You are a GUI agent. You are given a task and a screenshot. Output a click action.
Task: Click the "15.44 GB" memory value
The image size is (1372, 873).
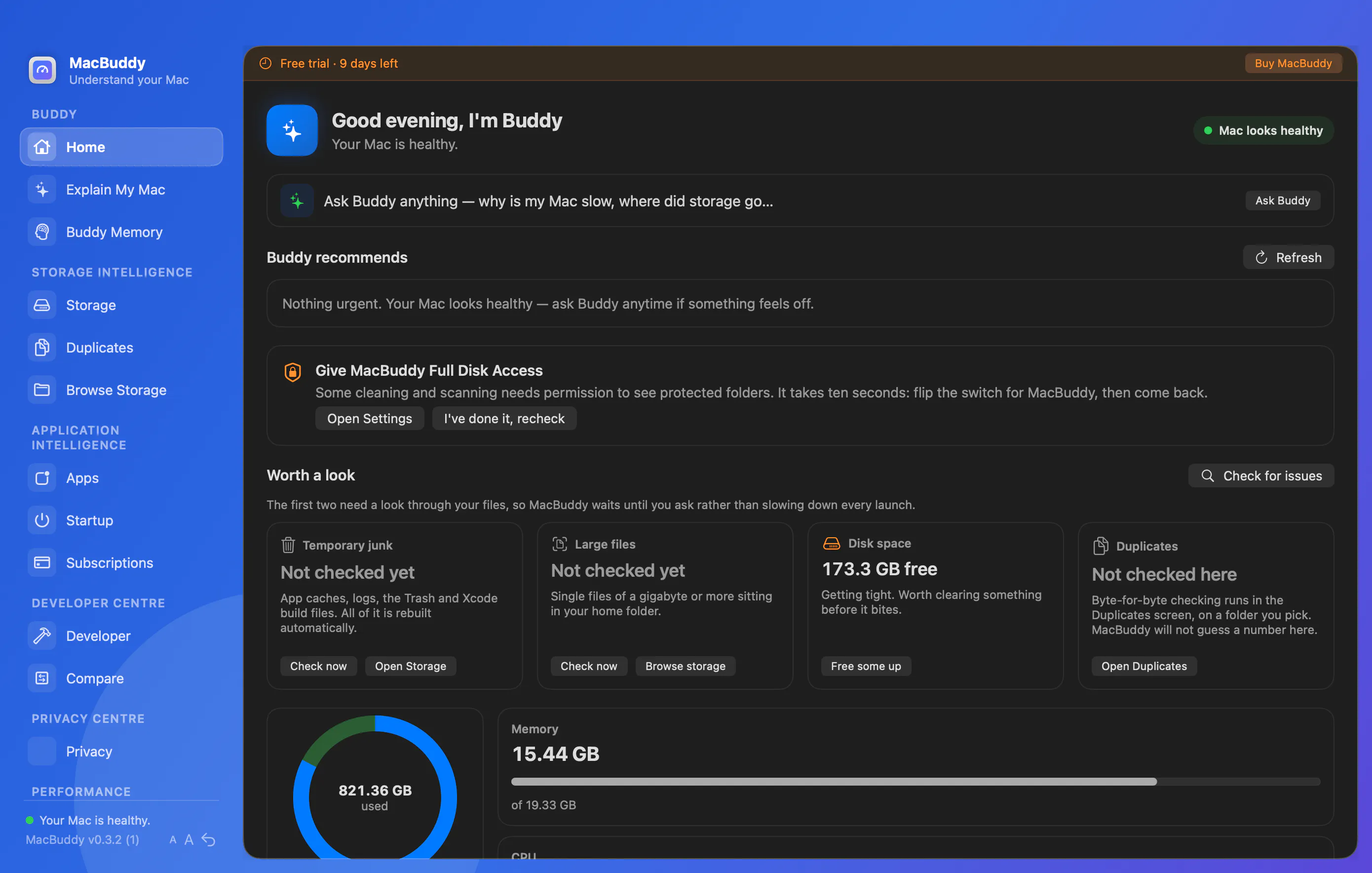556,754
